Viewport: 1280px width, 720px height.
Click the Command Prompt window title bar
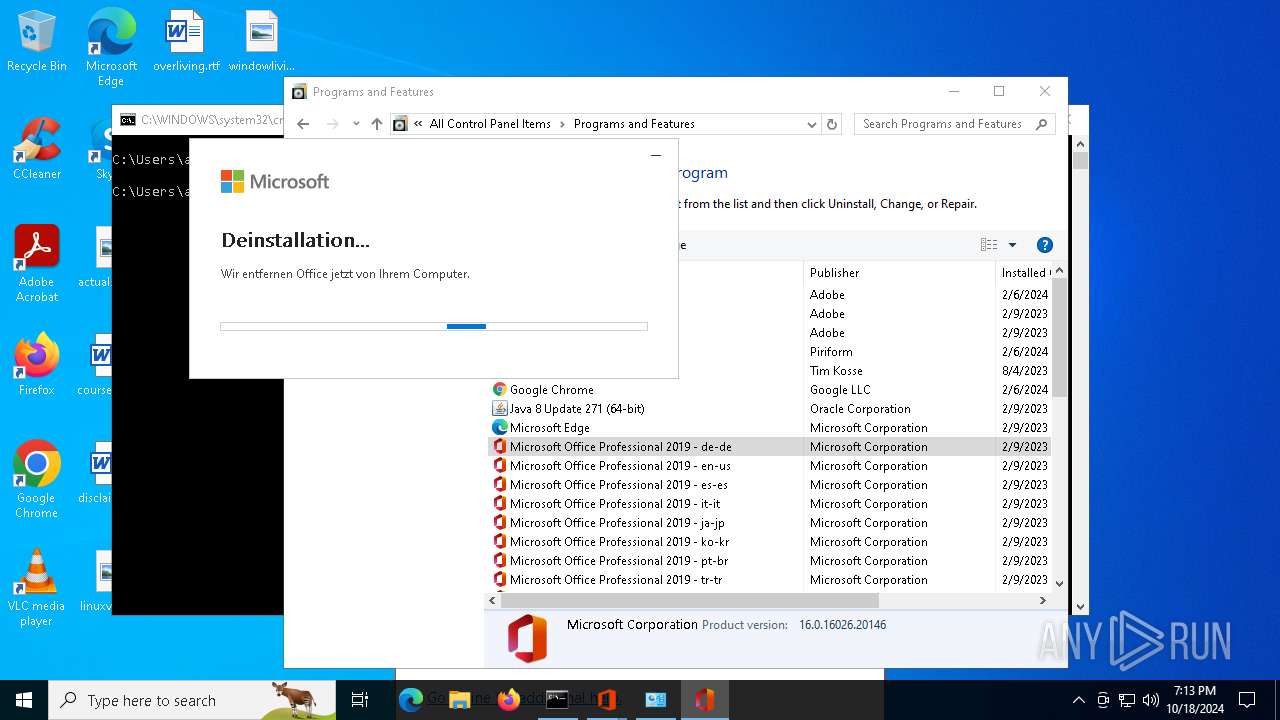point(198,120)
